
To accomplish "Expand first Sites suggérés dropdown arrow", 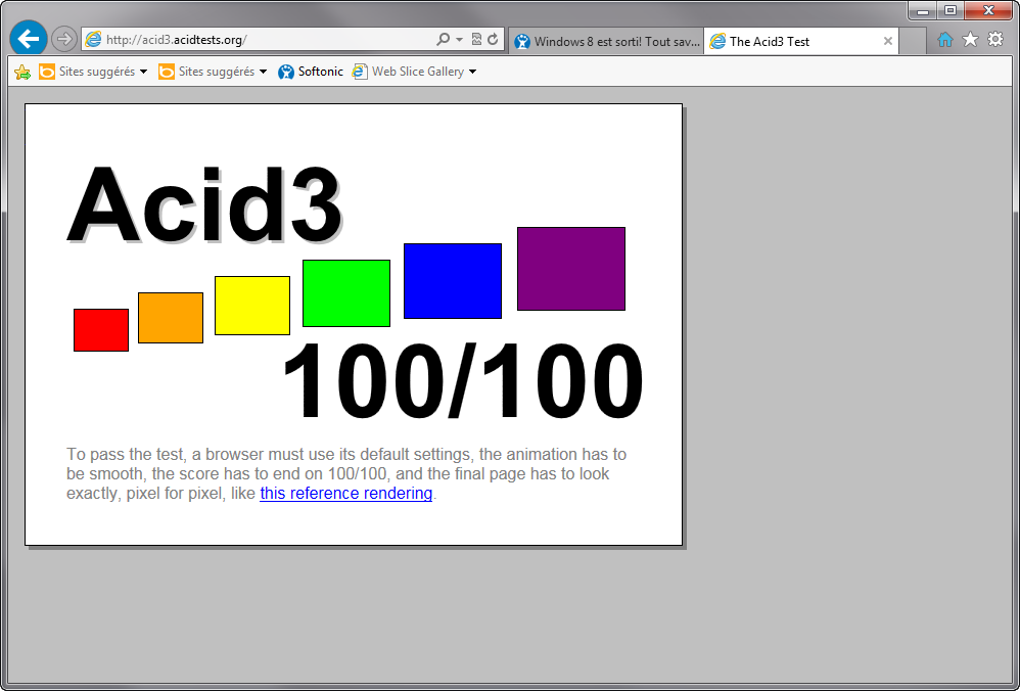I will point(144,72).
